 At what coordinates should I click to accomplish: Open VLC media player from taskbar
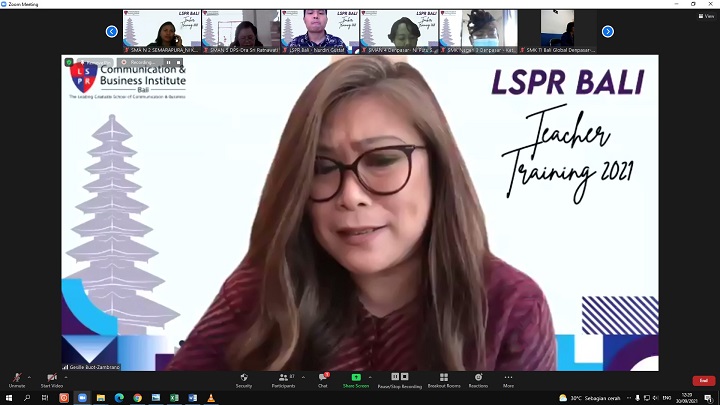pyautogui.click(x=211, y=398)
